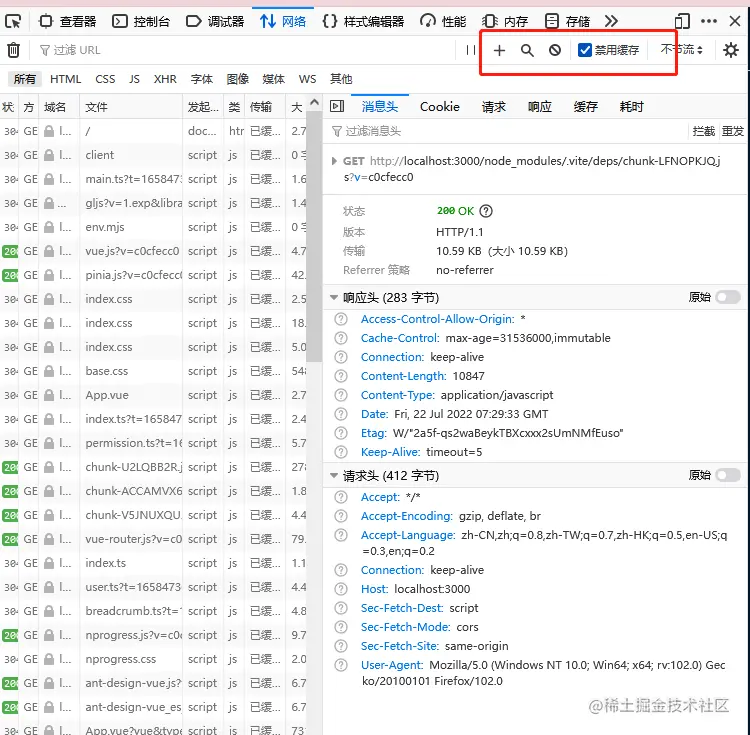Click the 拦截 block button

coord(703,131)
